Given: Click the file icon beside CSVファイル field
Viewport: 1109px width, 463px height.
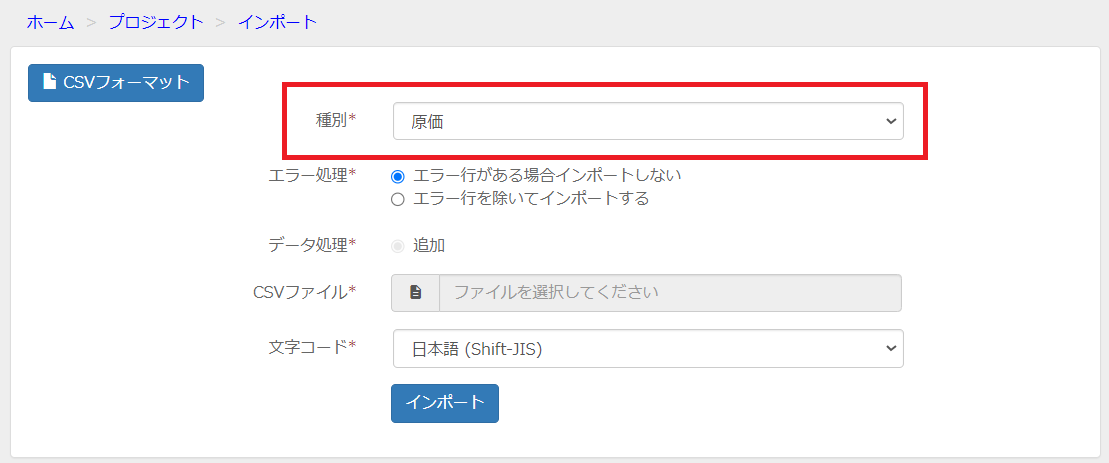Looking at the screenshot, I should pyautogui.click(x=416, y=293).
